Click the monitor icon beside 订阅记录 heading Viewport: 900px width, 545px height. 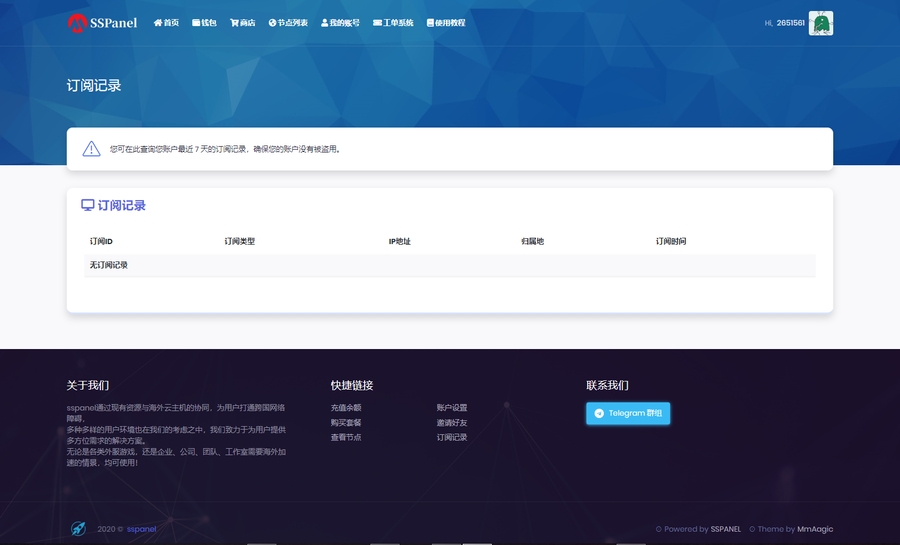click(88, 205)
